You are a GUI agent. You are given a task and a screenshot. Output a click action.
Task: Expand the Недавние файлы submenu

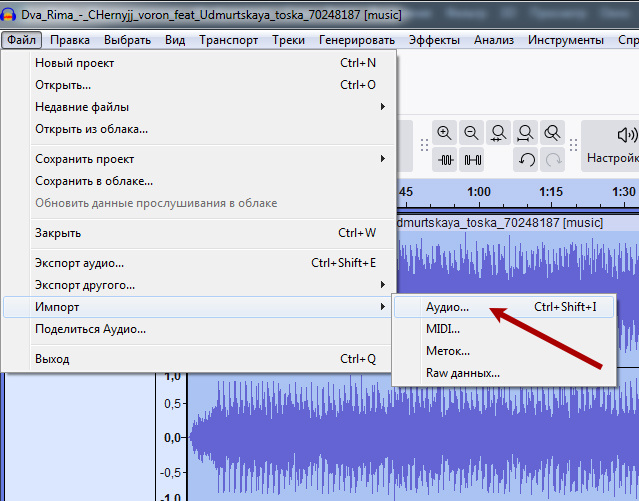tap(198, 107)
